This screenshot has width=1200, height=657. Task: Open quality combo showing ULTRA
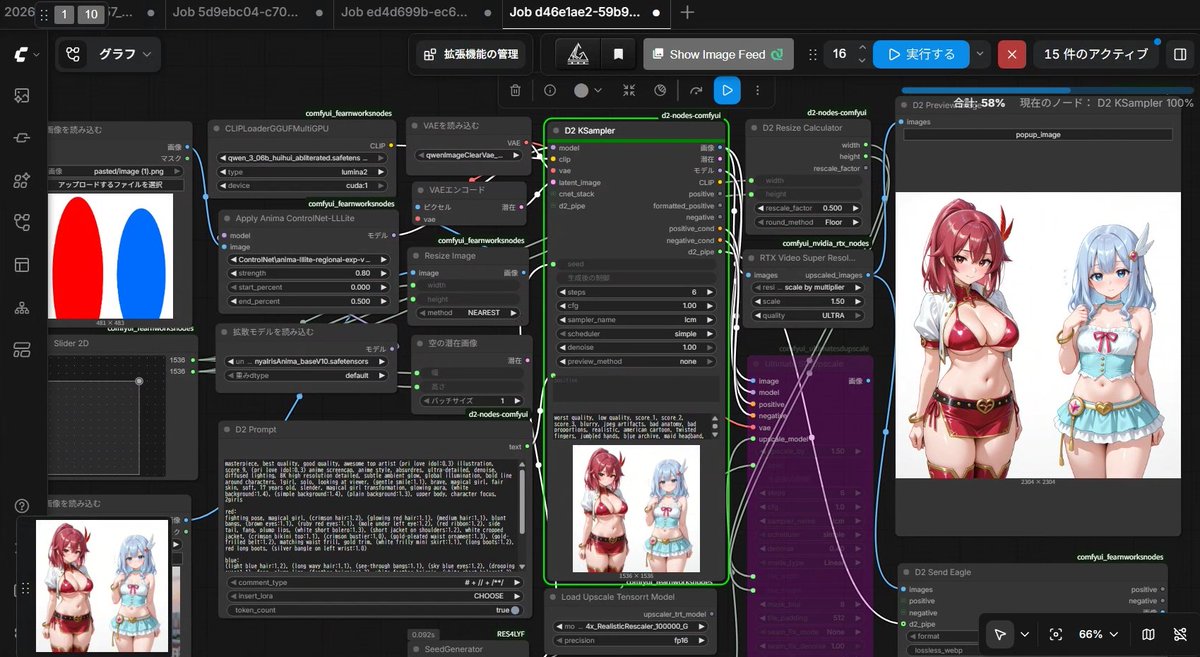pos(809,315)
